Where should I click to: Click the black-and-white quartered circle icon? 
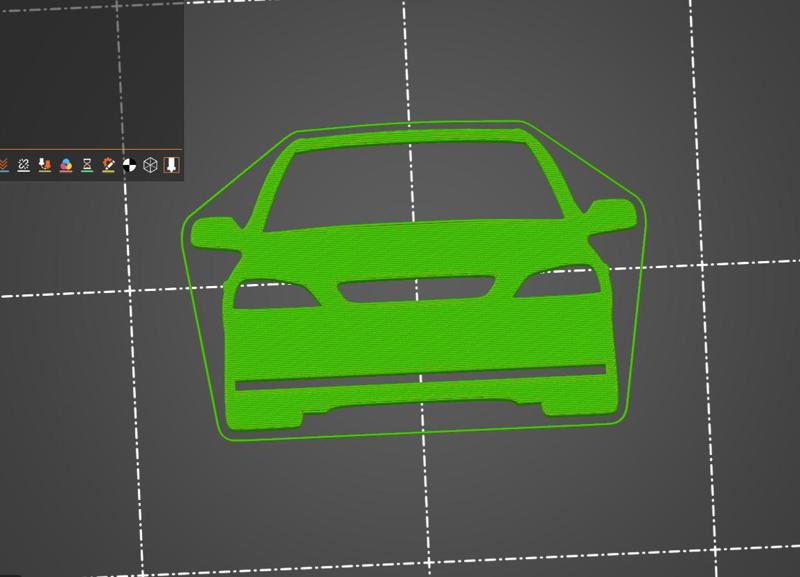[130, 165]
